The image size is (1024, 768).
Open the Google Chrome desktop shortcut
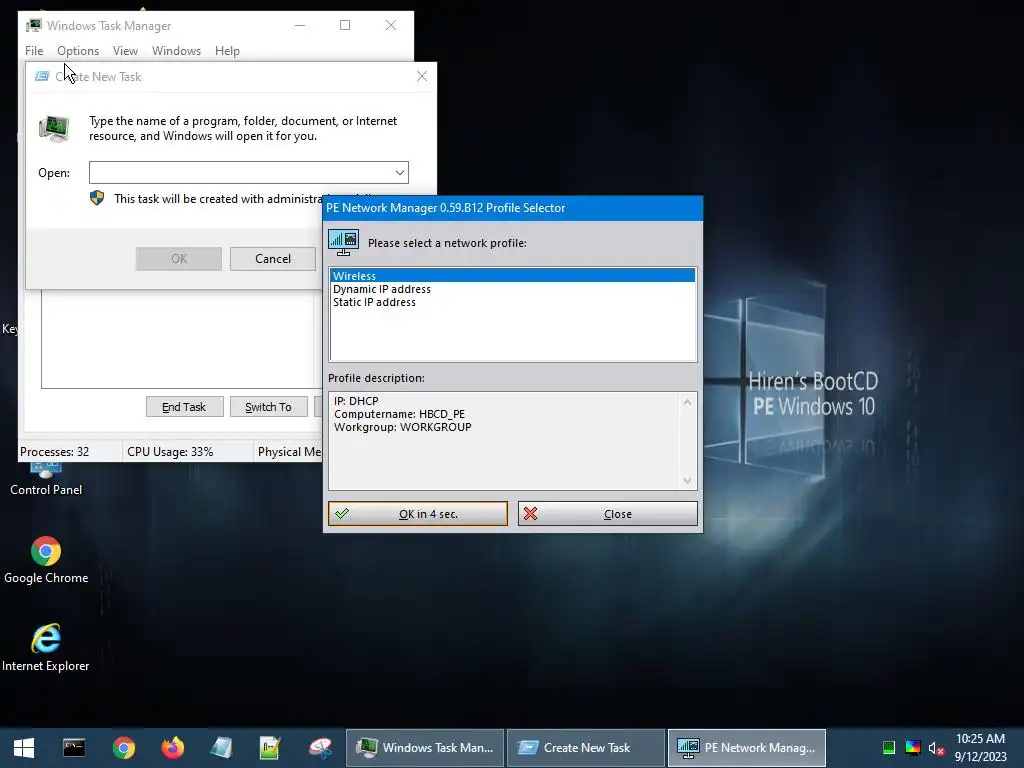click(x=46, y=560)
